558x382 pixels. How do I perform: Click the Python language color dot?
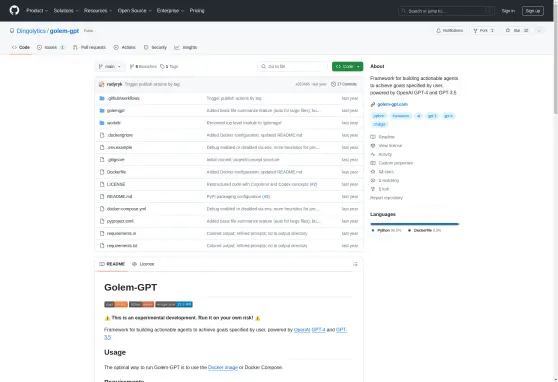tap(373, 231)
